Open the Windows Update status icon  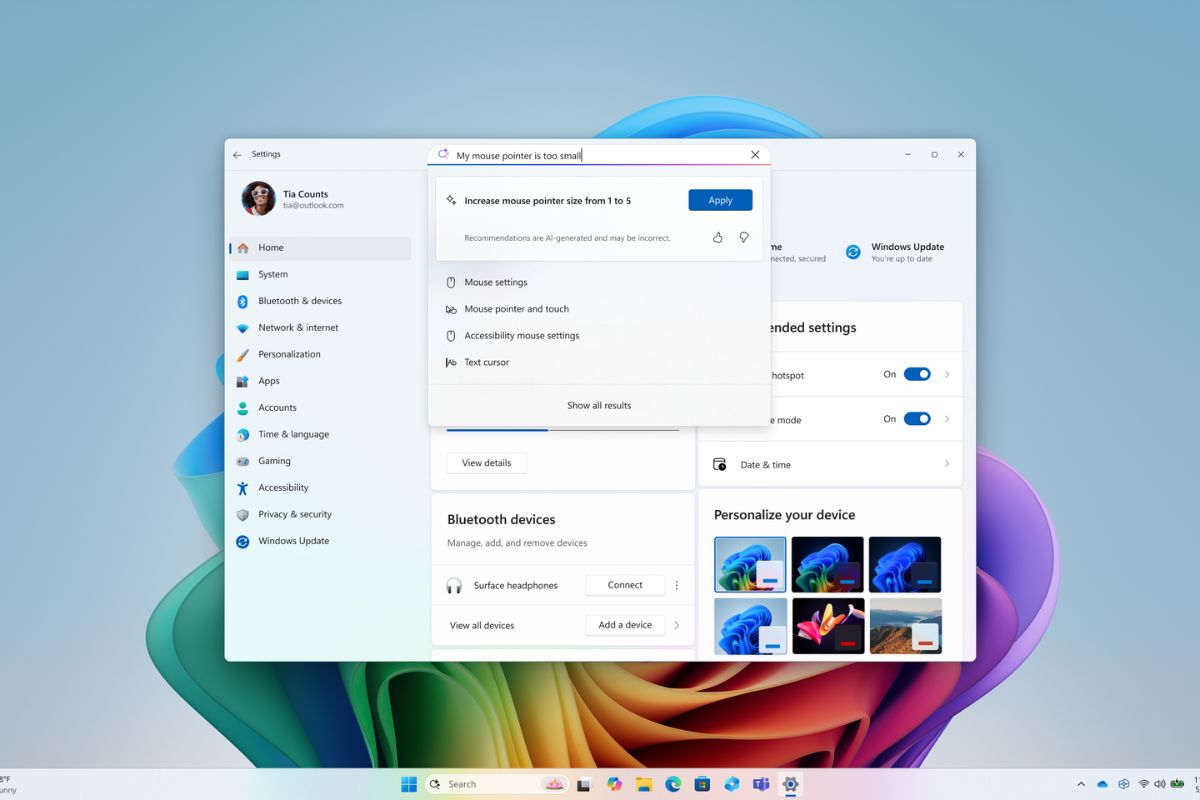(853, 252)
